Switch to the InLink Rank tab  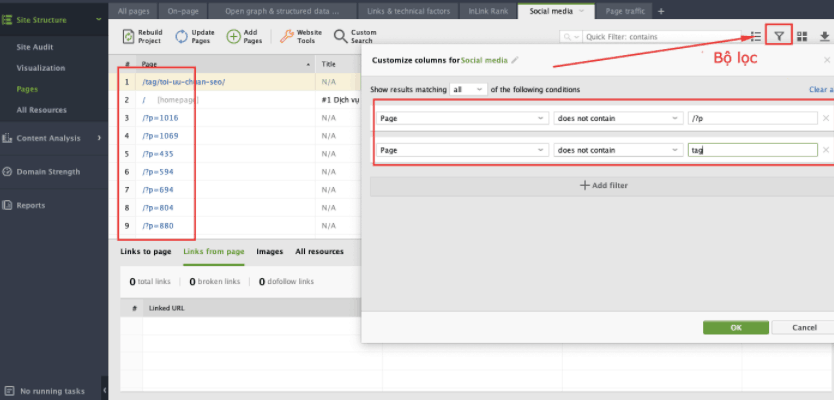488,11
